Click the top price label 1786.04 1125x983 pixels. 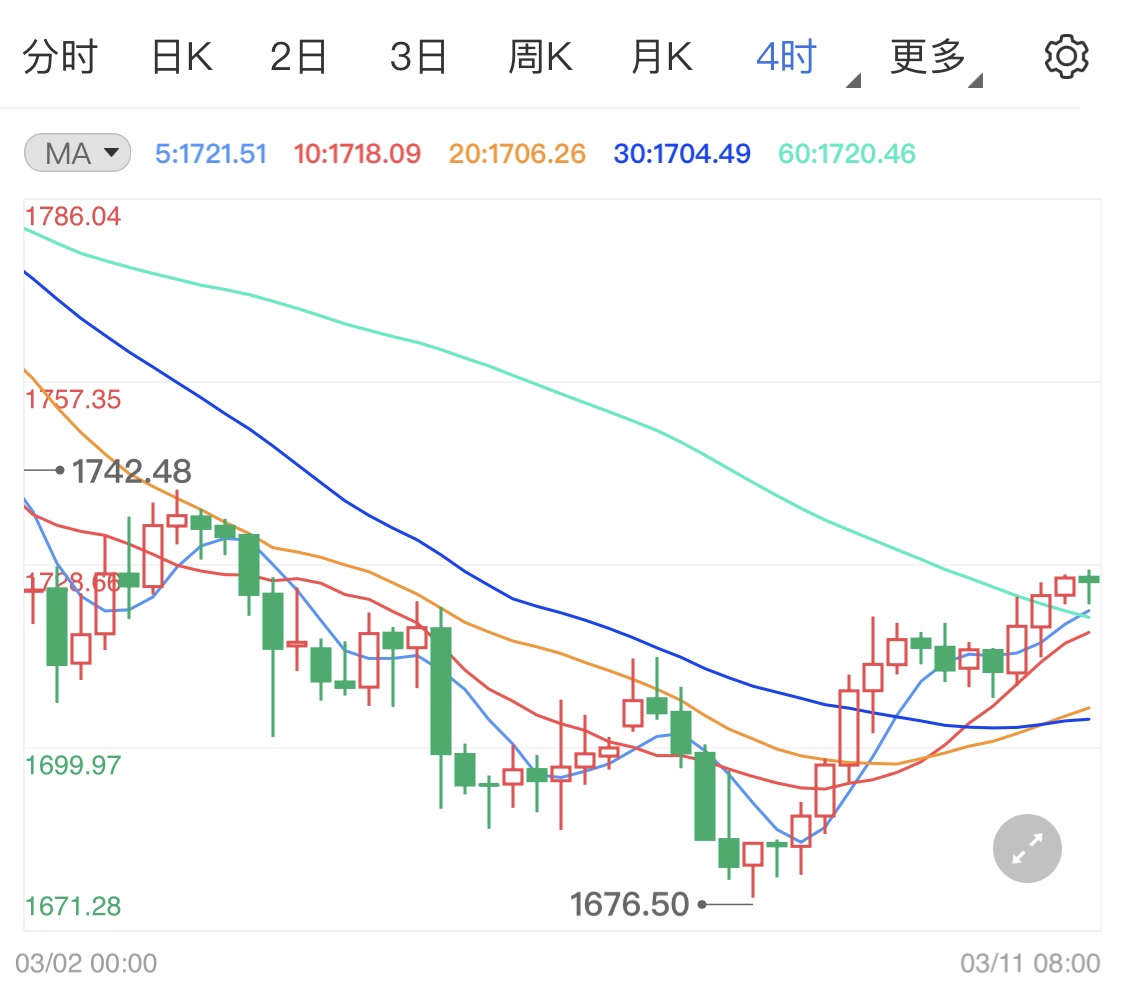[x=73, y=216]
